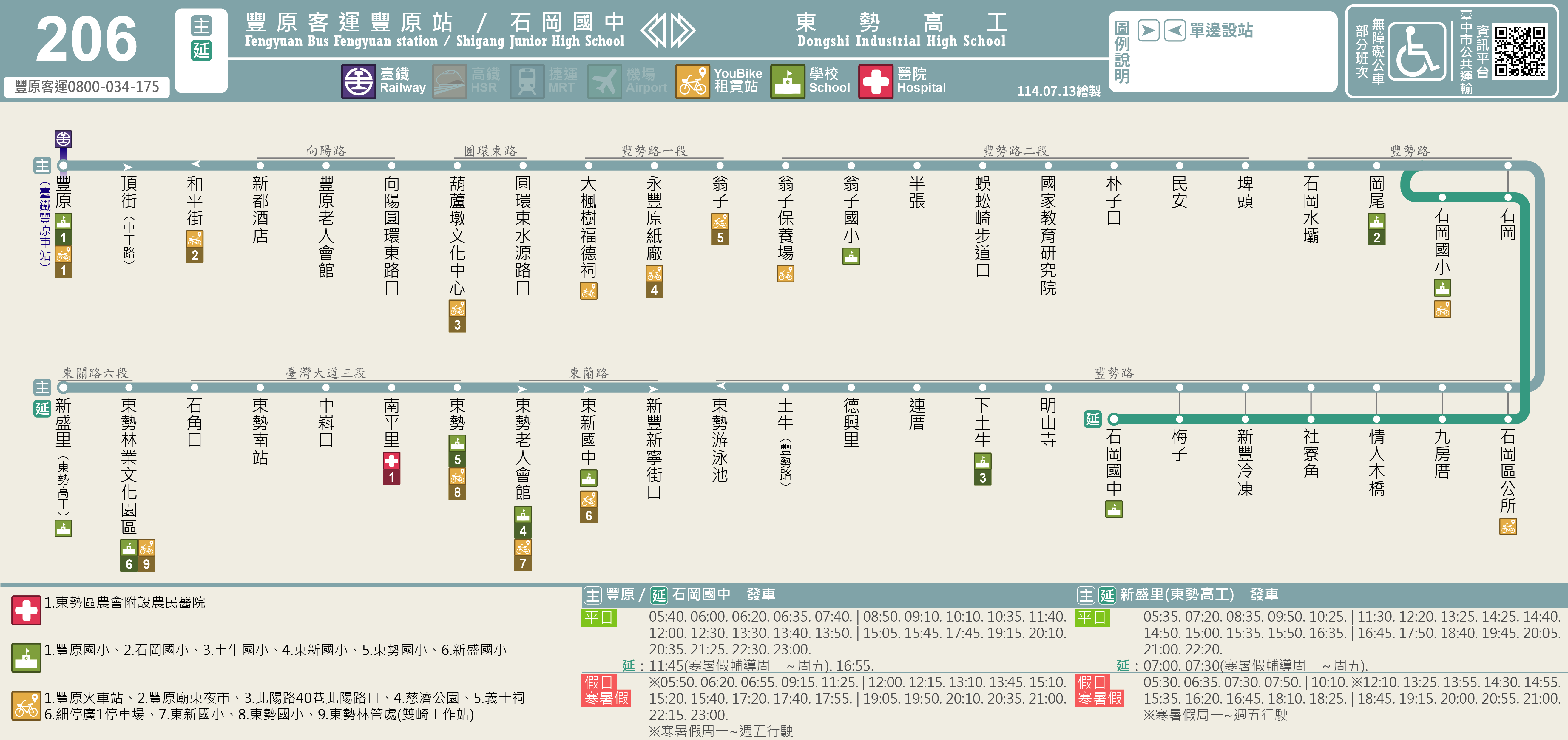Click the green 主 badge beside route number
Screen dimensions: 1568x740
point(201,26)
